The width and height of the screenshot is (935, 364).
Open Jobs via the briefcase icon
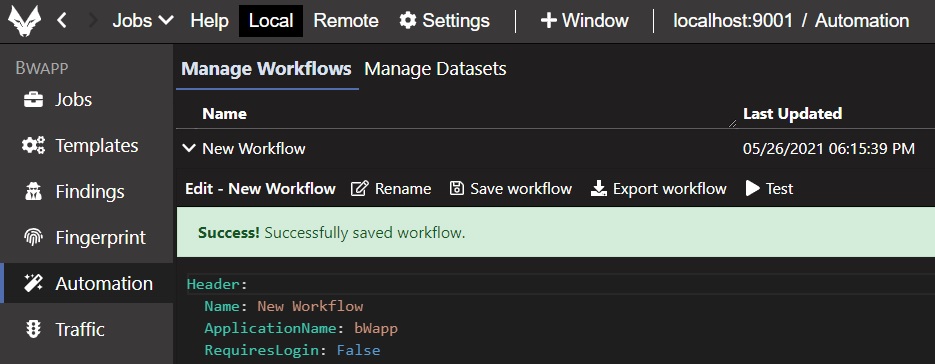33,100
